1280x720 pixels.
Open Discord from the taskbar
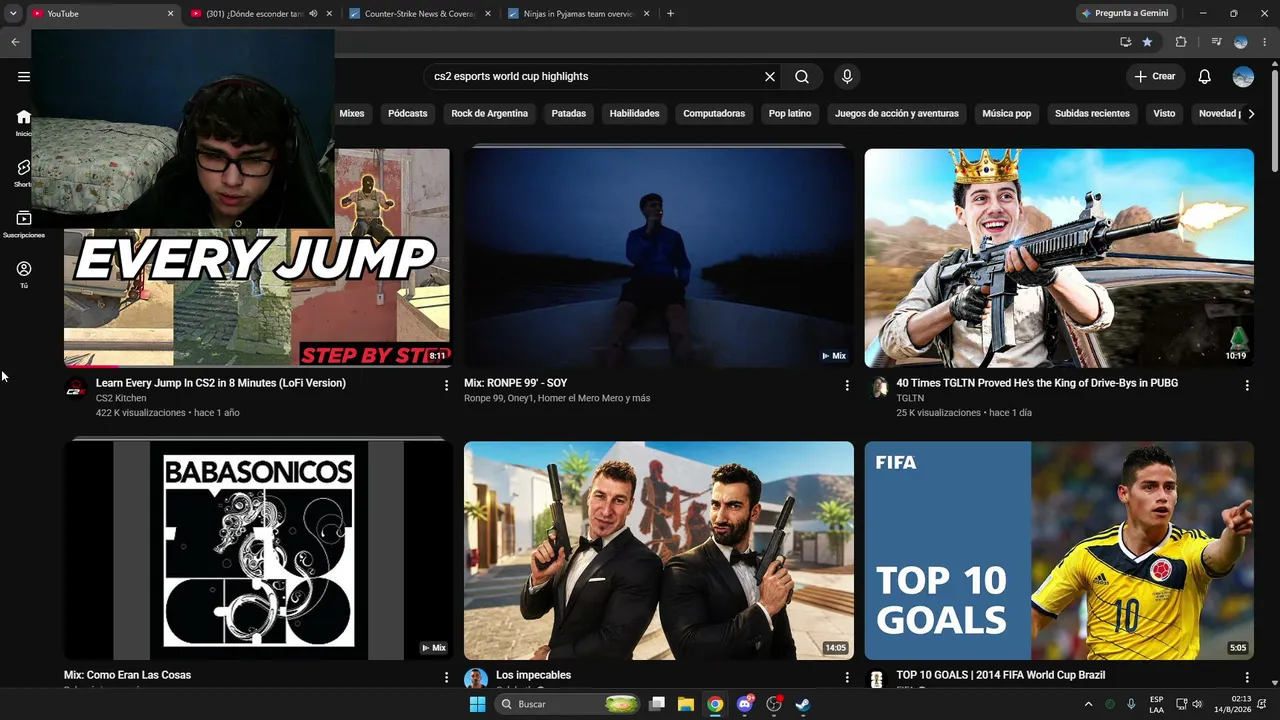click(x=744, y=704)
